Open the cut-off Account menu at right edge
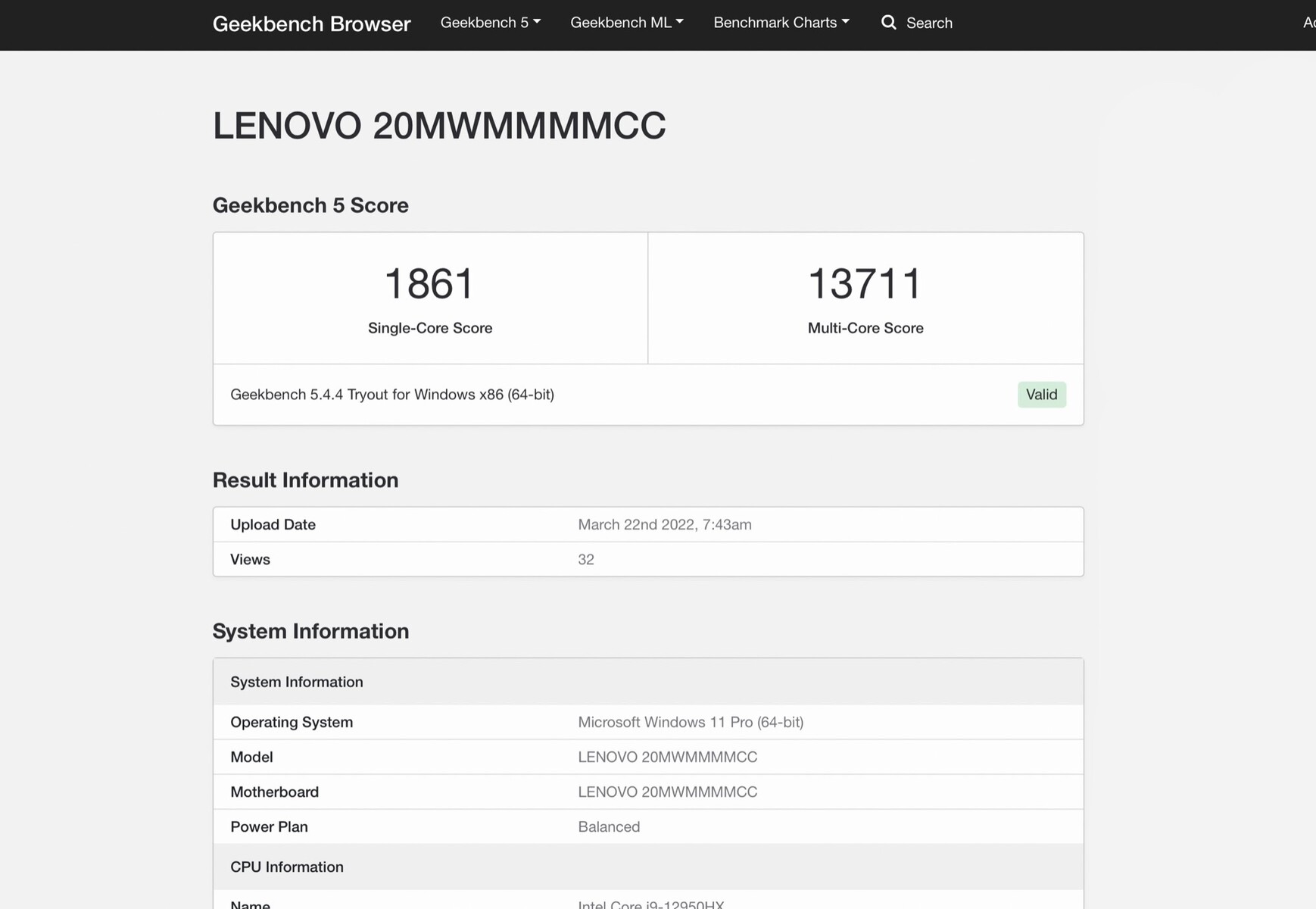The image size is (1316, 909). click(x=1308, y=23)
